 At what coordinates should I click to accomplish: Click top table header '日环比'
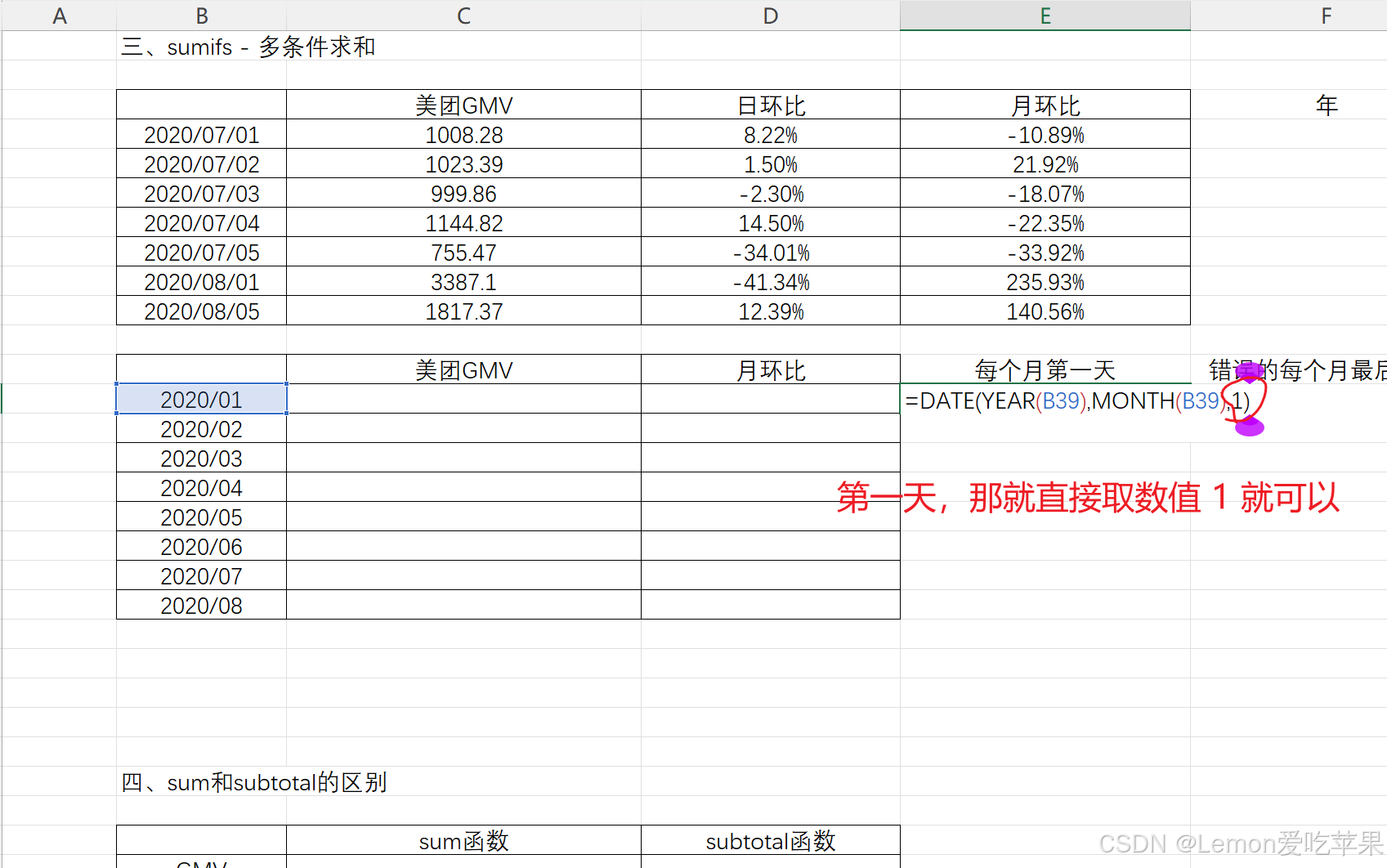[771, 105]
